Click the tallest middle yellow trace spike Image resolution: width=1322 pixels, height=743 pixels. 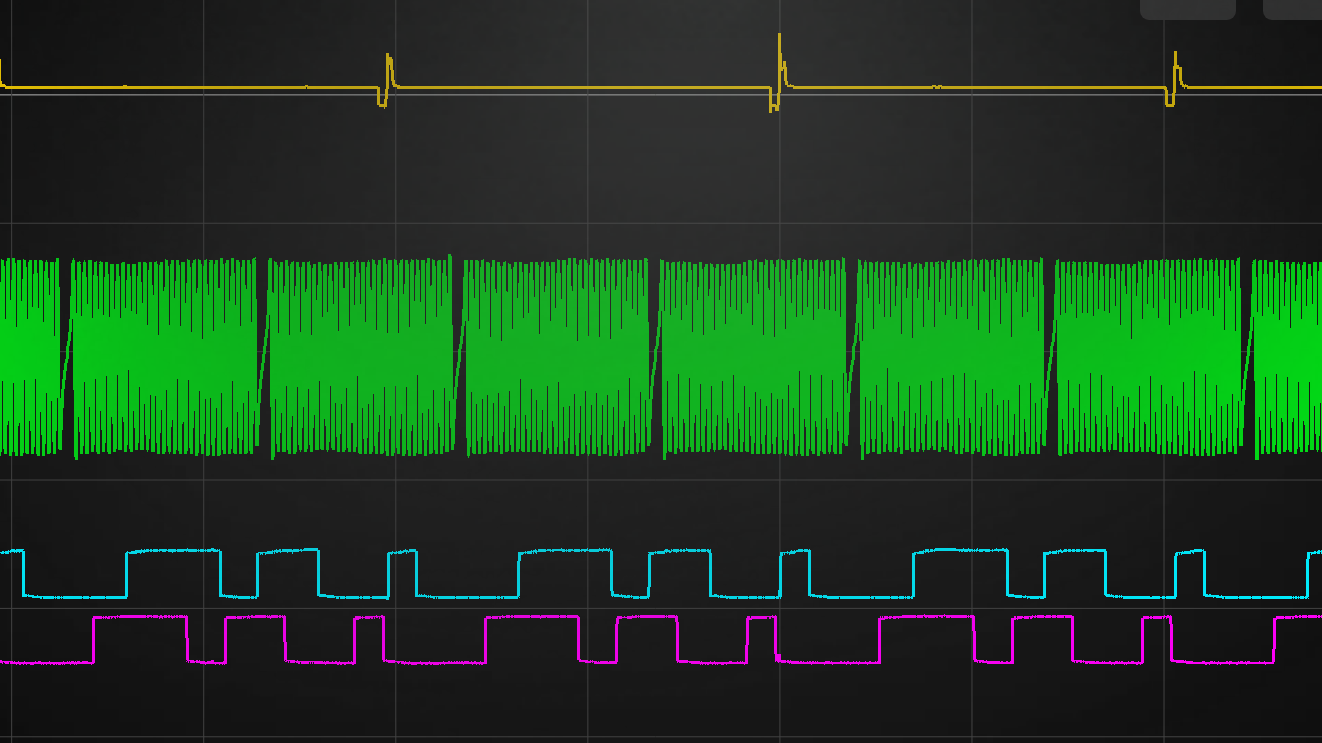click(780, 60)
